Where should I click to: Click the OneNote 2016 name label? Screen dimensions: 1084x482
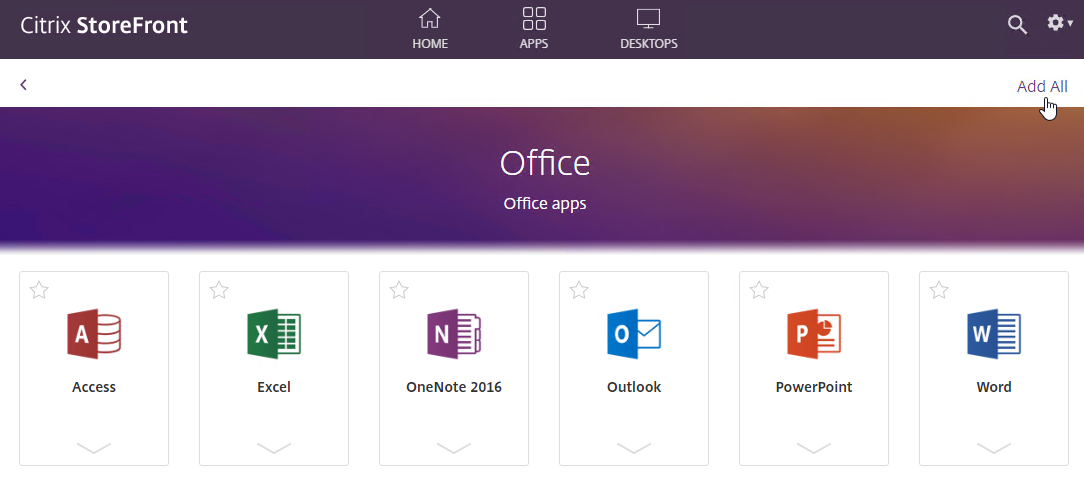coord(454,387)
